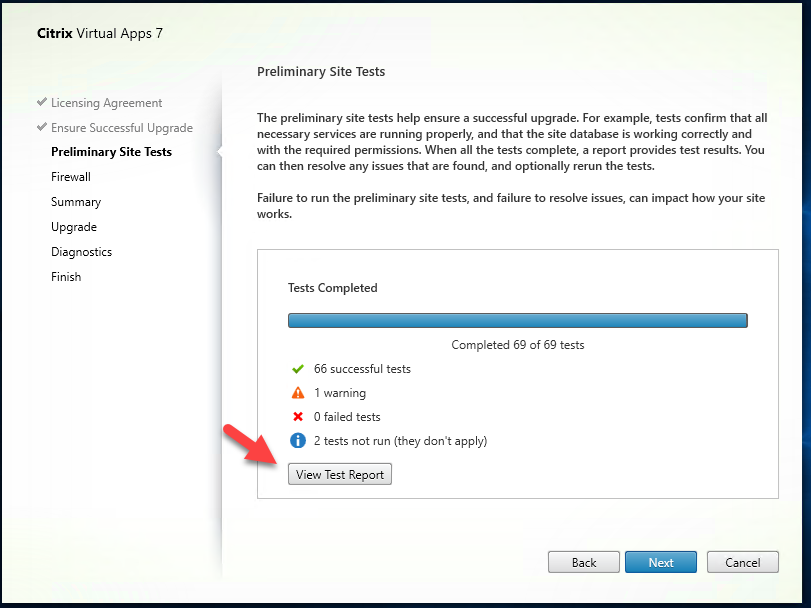
Task: Click the blue tests progress bar
Action: 518,321
